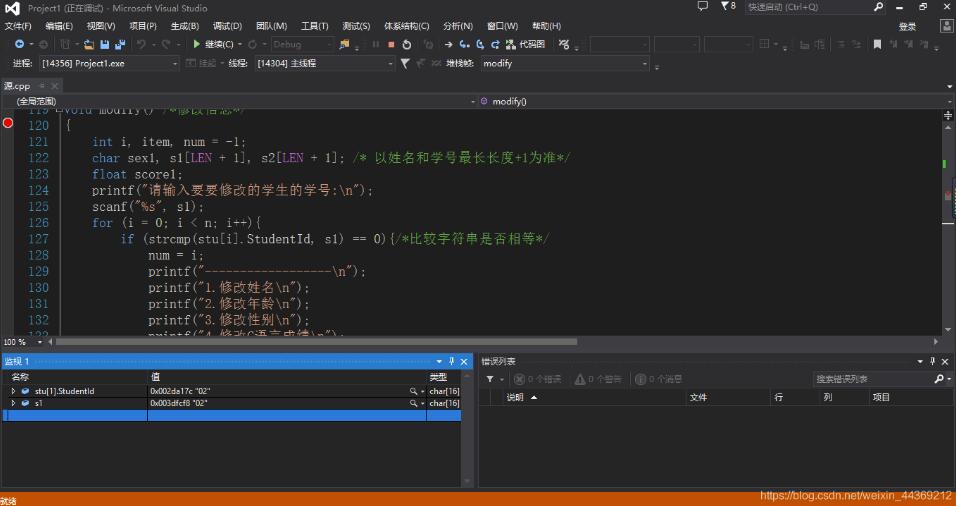Expand the stu[1].StudentId watch entry
Viewport: 956px width, 506px height.
point(13,391)
